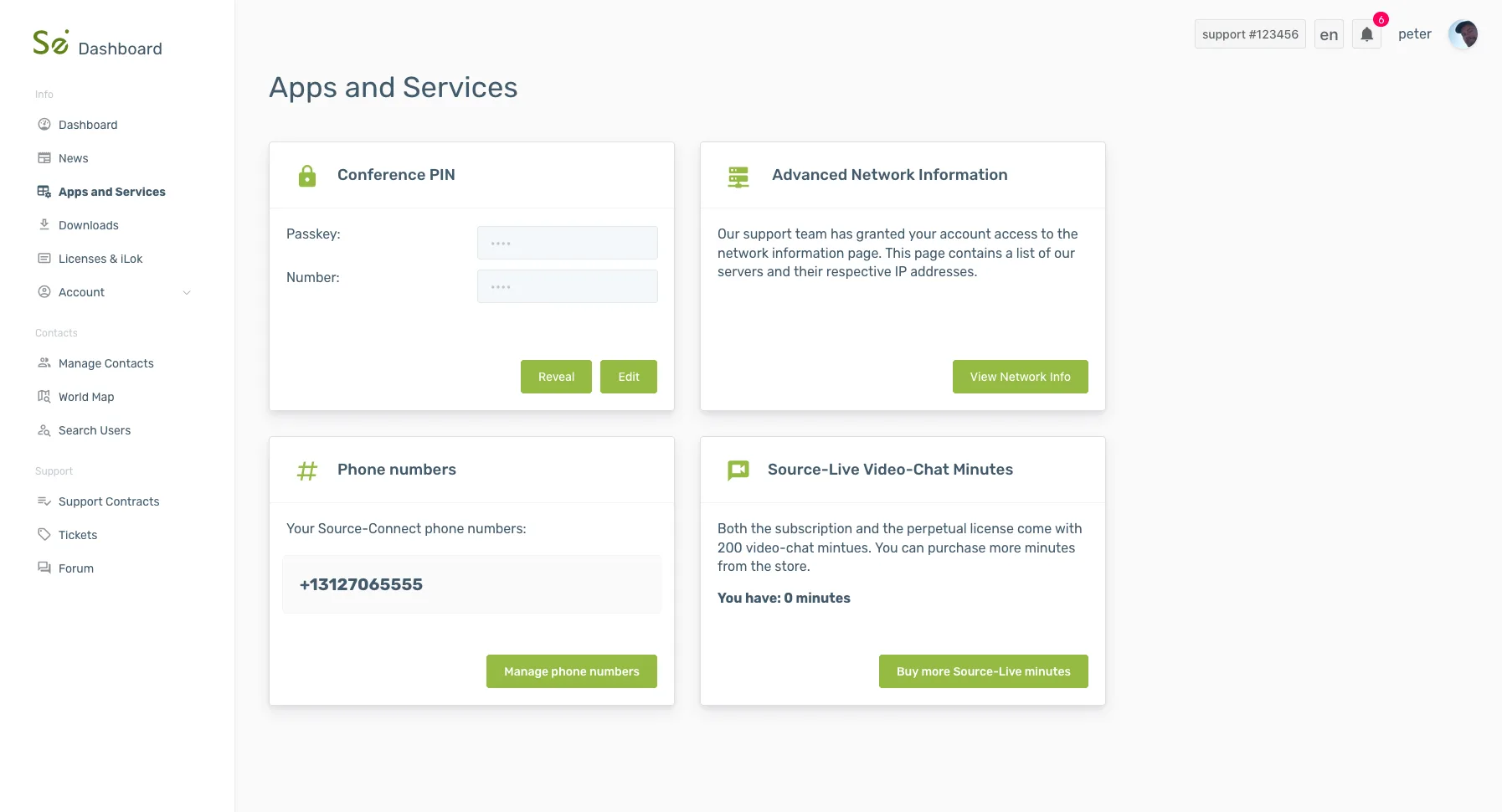Click the Number: label
Image resolution: width=1502 pixels, height=812 pixels.
point(313,278)
